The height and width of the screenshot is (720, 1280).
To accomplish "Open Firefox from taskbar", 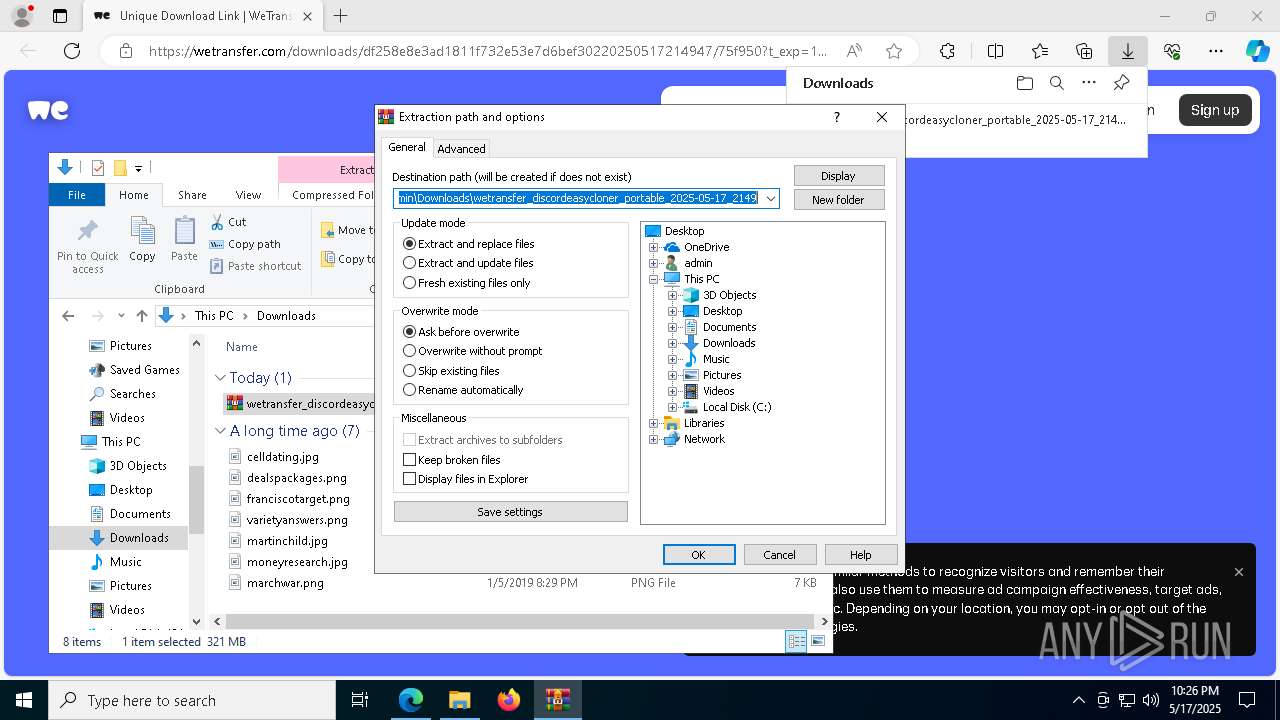I will (509, 700).
